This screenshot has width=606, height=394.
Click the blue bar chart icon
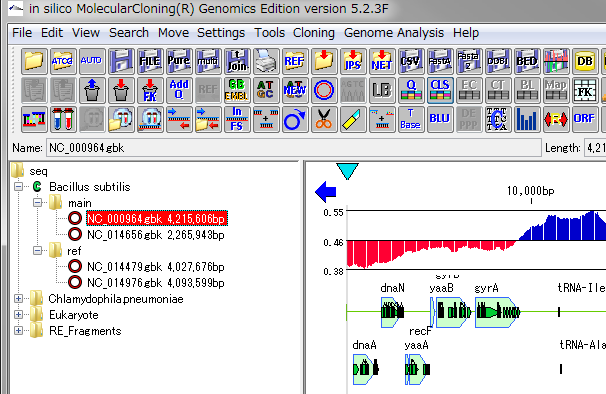tap(527, 119)
